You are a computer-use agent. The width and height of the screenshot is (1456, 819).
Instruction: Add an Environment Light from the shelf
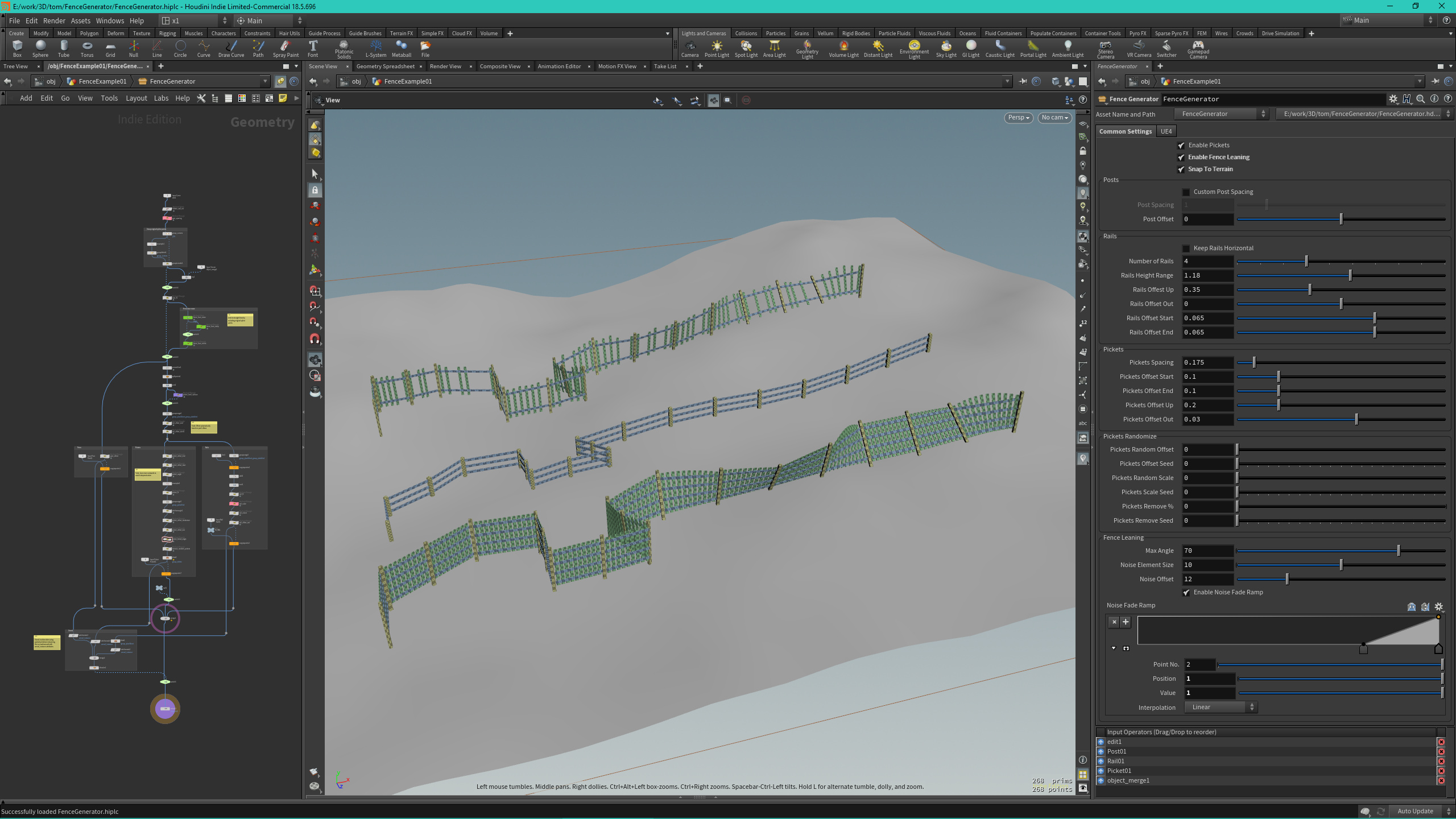(913, 48)
